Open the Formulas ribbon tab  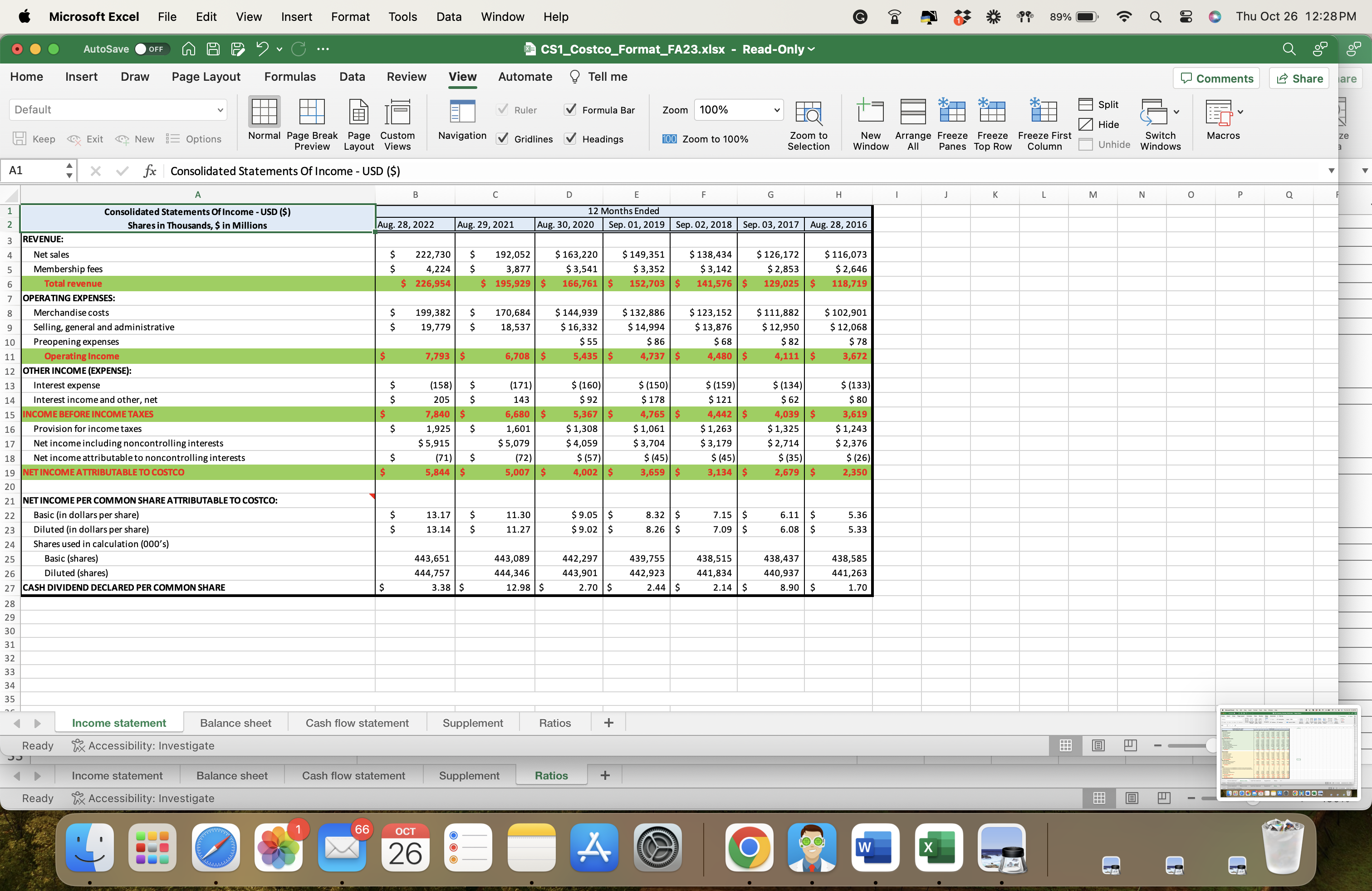coord(289,77)
